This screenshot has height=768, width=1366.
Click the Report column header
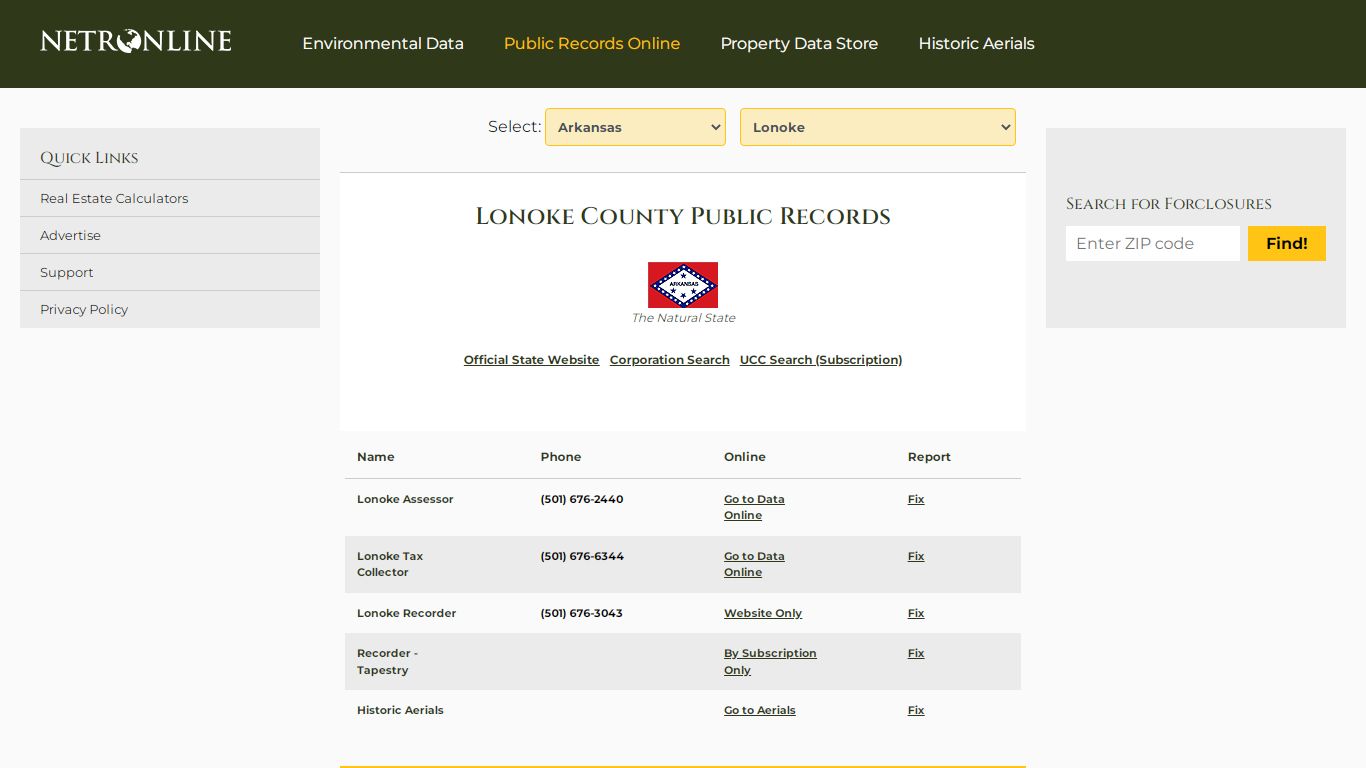click(x=929, y=457)
